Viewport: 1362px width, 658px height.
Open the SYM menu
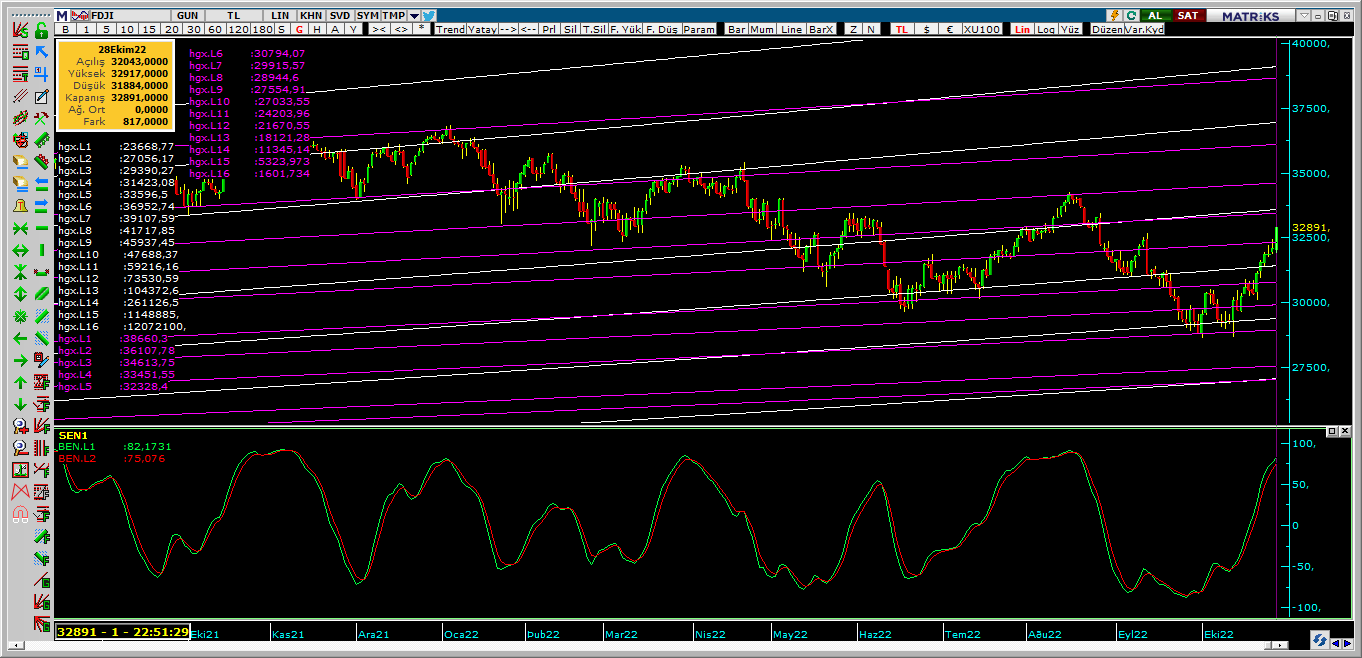click(368, 15)
